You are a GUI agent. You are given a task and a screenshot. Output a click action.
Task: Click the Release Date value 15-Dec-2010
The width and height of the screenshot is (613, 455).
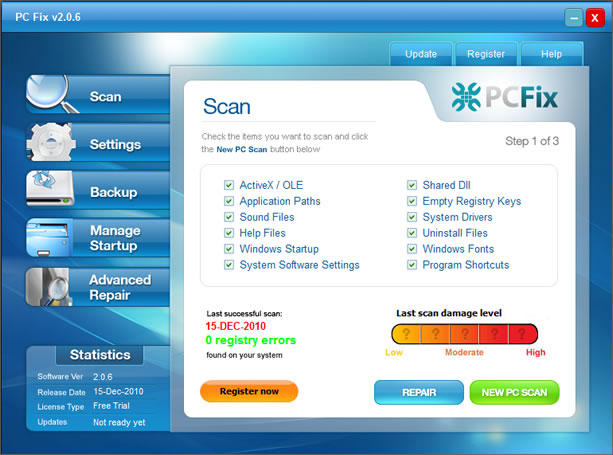118,392
